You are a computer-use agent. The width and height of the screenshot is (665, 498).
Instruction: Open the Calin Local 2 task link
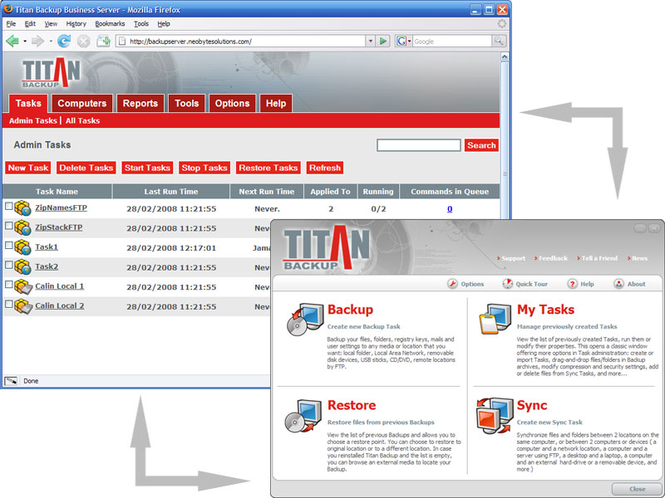59,306
